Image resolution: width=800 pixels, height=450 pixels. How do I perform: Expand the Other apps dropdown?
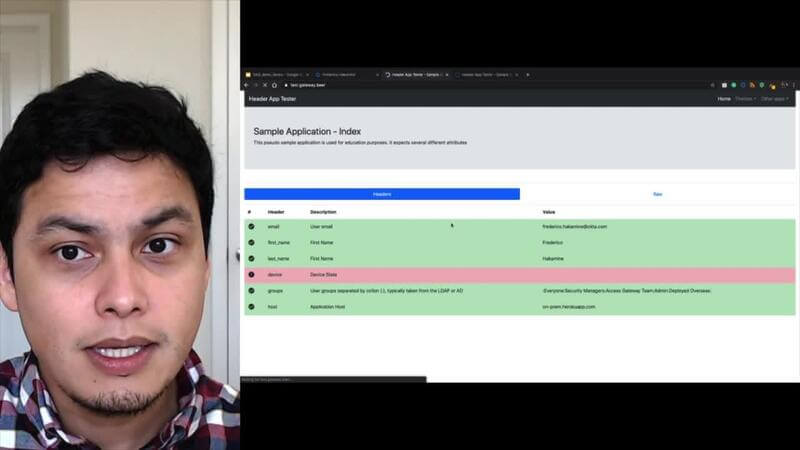point(775,99)
